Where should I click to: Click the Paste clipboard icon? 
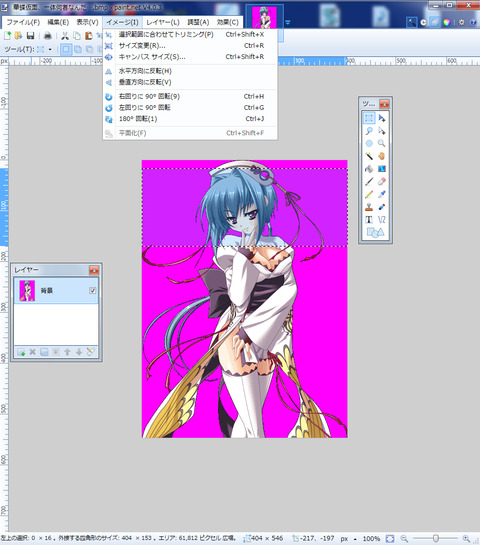pos(89,35)
